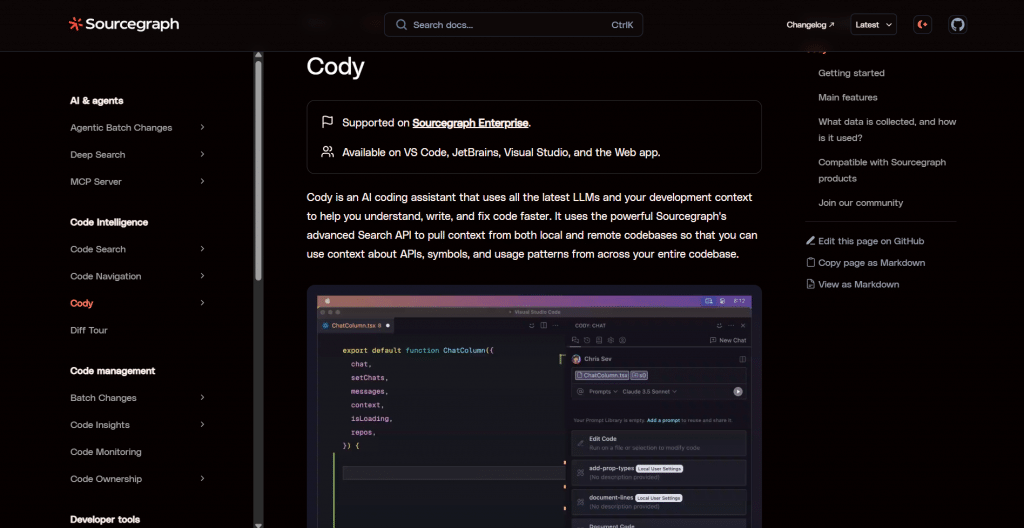
Task: Open the Latest version dropdown
Action: tap(874, 25)
